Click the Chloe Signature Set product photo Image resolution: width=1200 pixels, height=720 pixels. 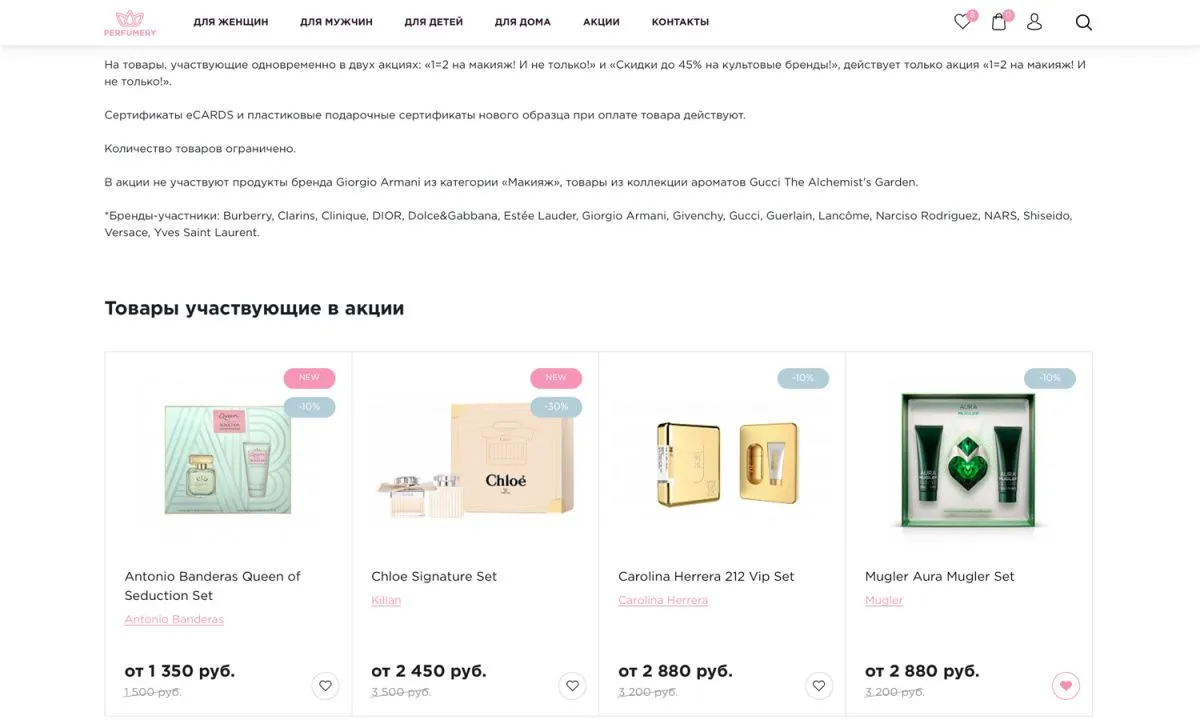475,460
